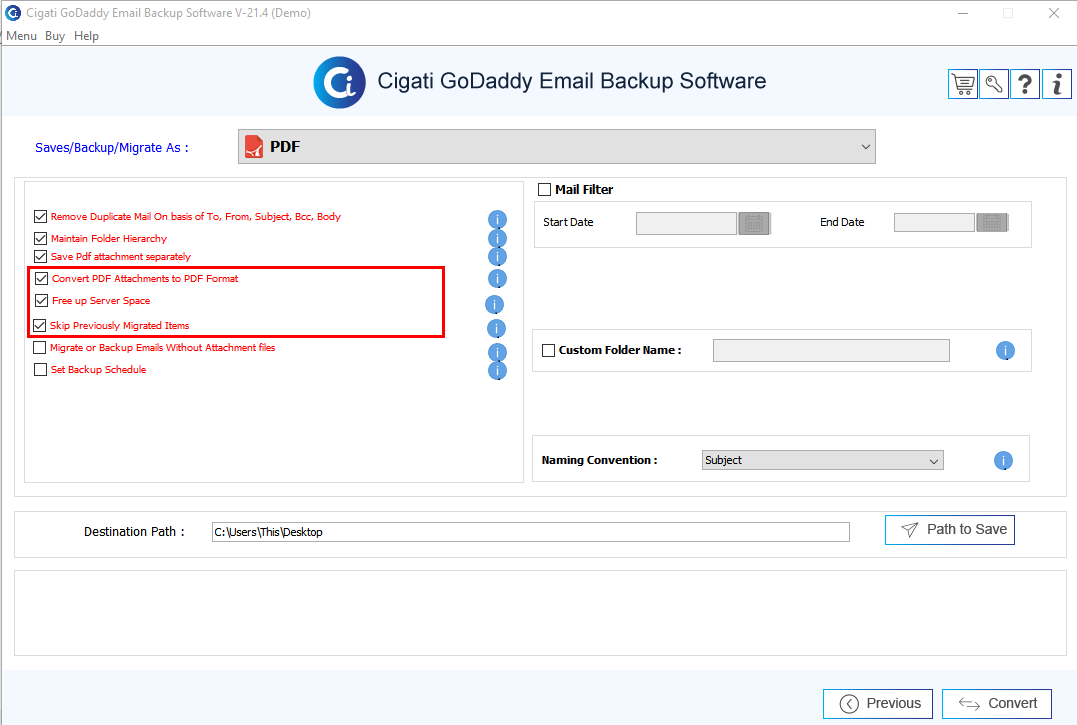Click the End Date field
This screenshot has width=1077, height=725.
pos(934,222)
